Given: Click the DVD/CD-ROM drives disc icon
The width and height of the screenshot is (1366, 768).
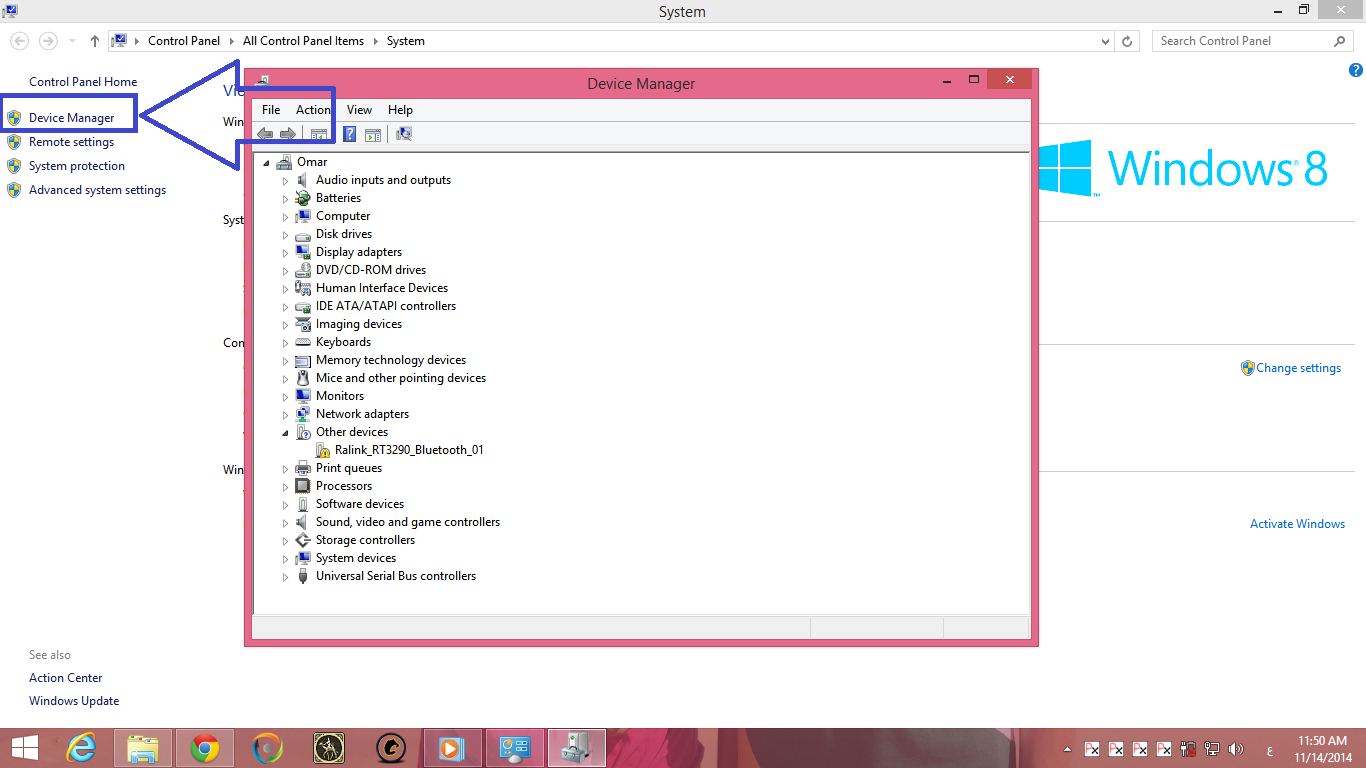Looking at the screenshot, I should point(303,270).
